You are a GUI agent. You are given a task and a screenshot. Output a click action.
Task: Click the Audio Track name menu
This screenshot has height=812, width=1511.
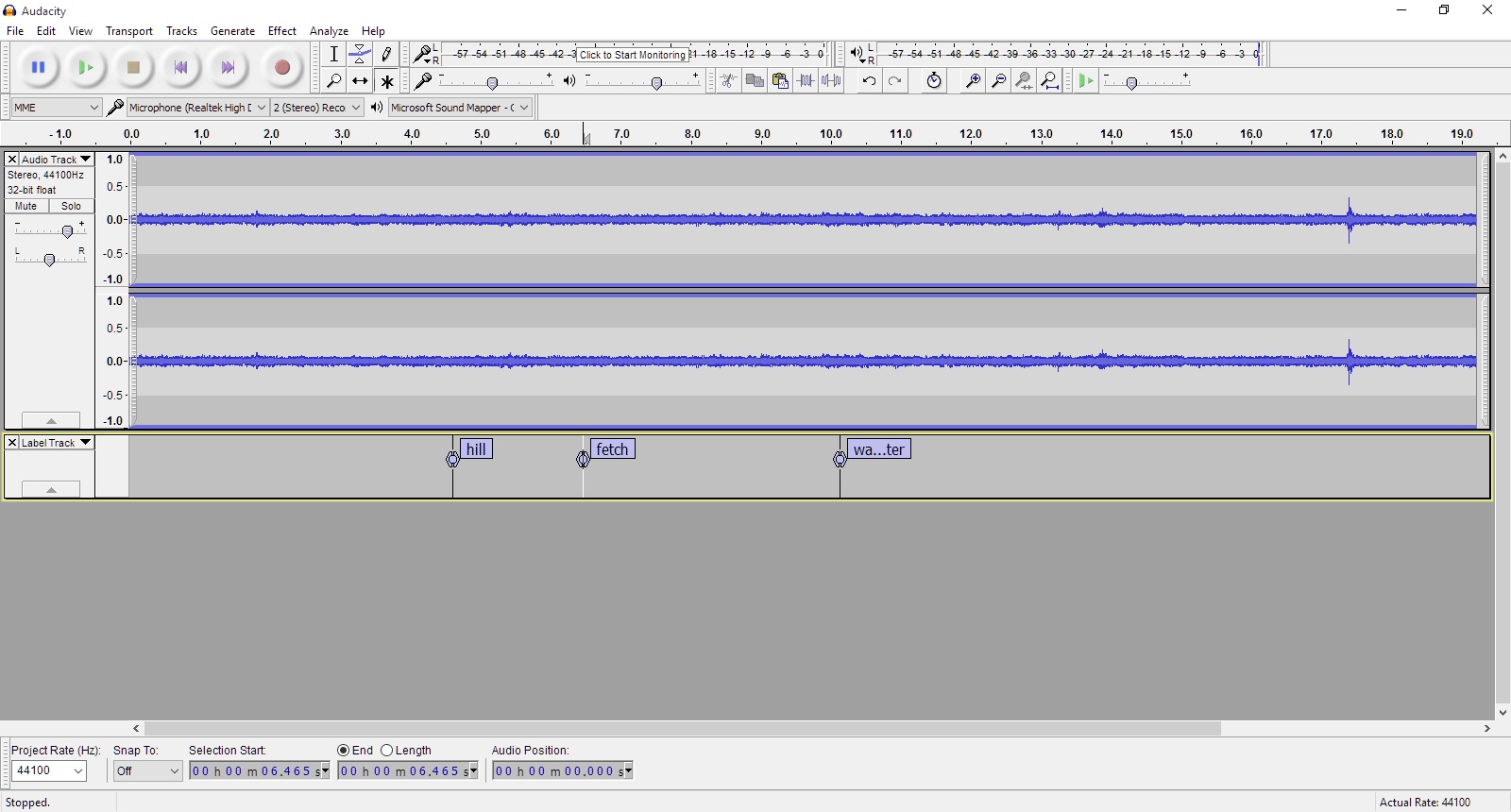56,160
